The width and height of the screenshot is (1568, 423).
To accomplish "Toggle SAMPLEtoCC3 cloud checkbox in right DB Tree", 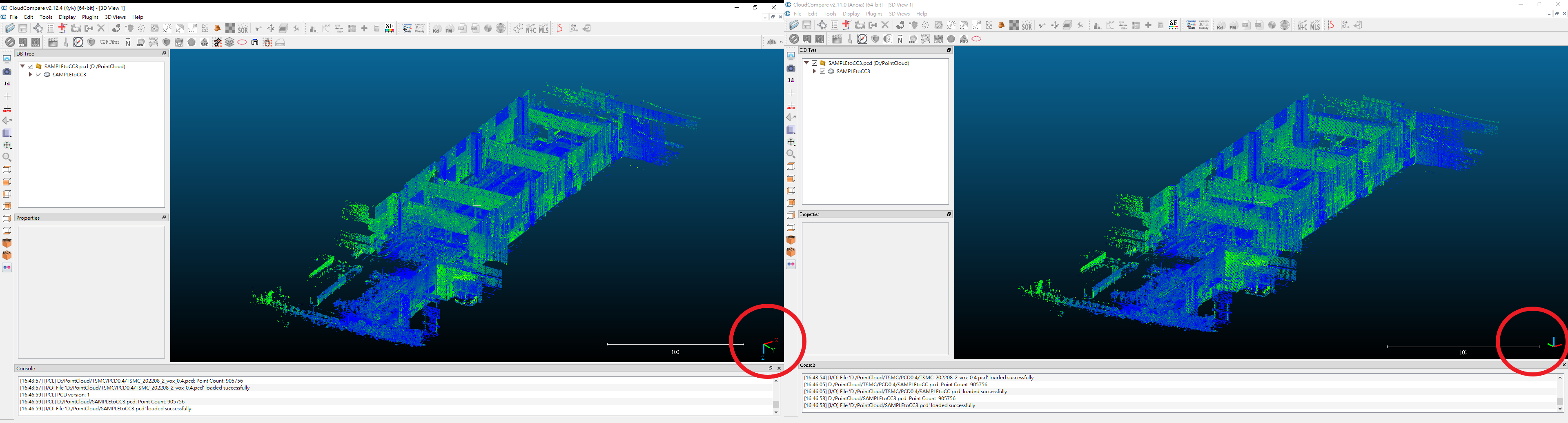I will click(822, 72).
